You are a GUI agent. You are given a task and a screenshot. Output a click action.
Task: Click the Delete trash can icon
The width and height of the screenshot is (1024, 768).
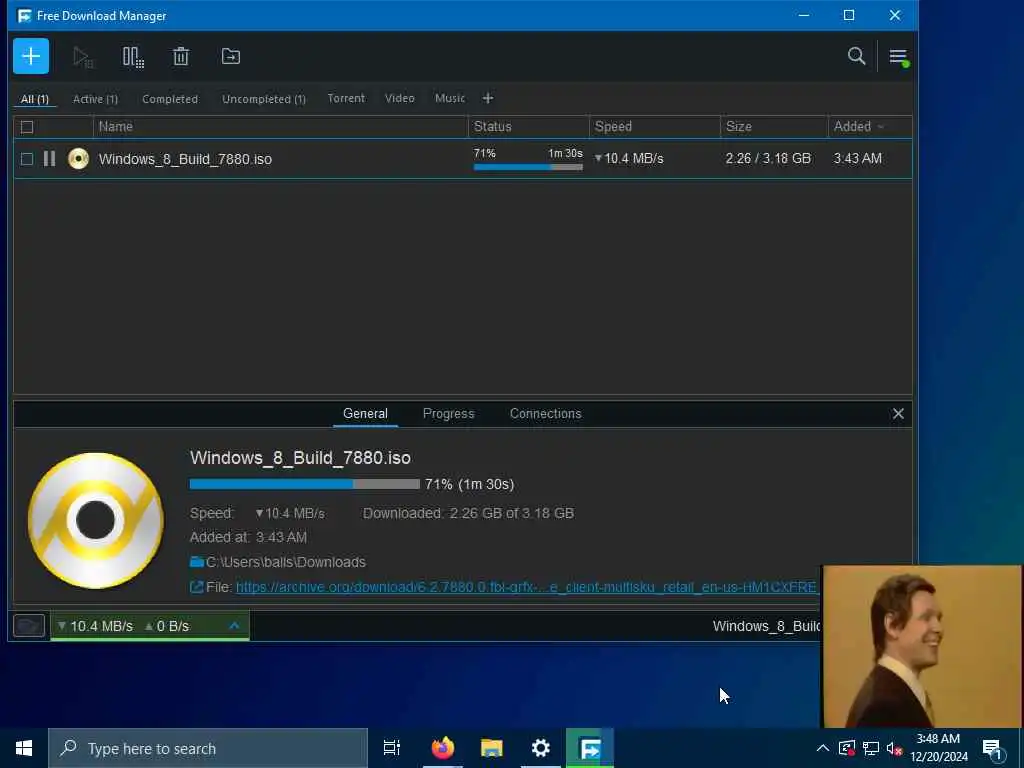(181, 57)
